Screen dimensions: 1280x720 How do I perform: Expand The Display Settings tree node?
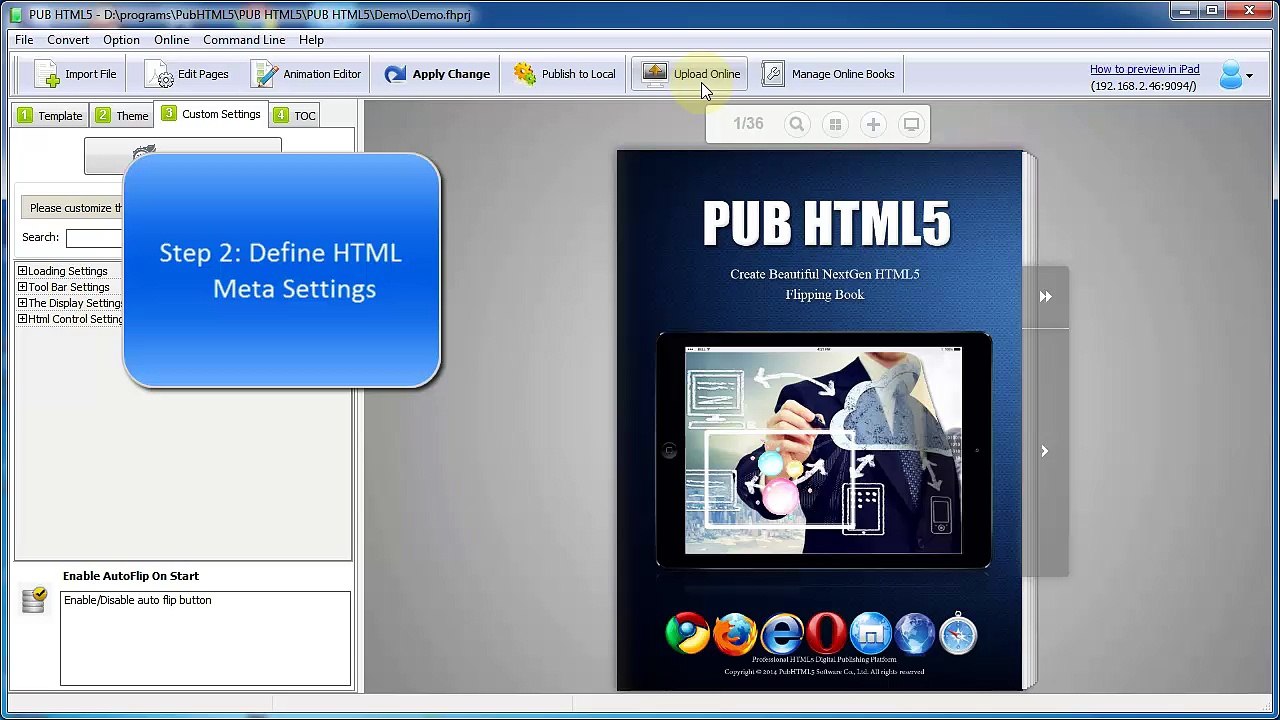(22, 303)
